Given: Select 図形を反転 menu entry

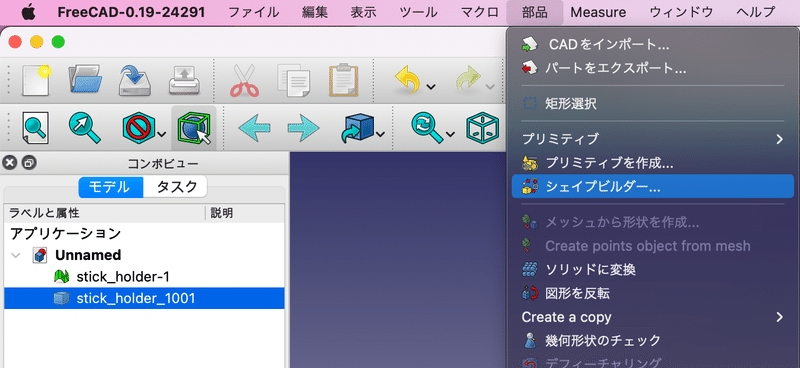Looking at the screenshot, I should 653,293.
